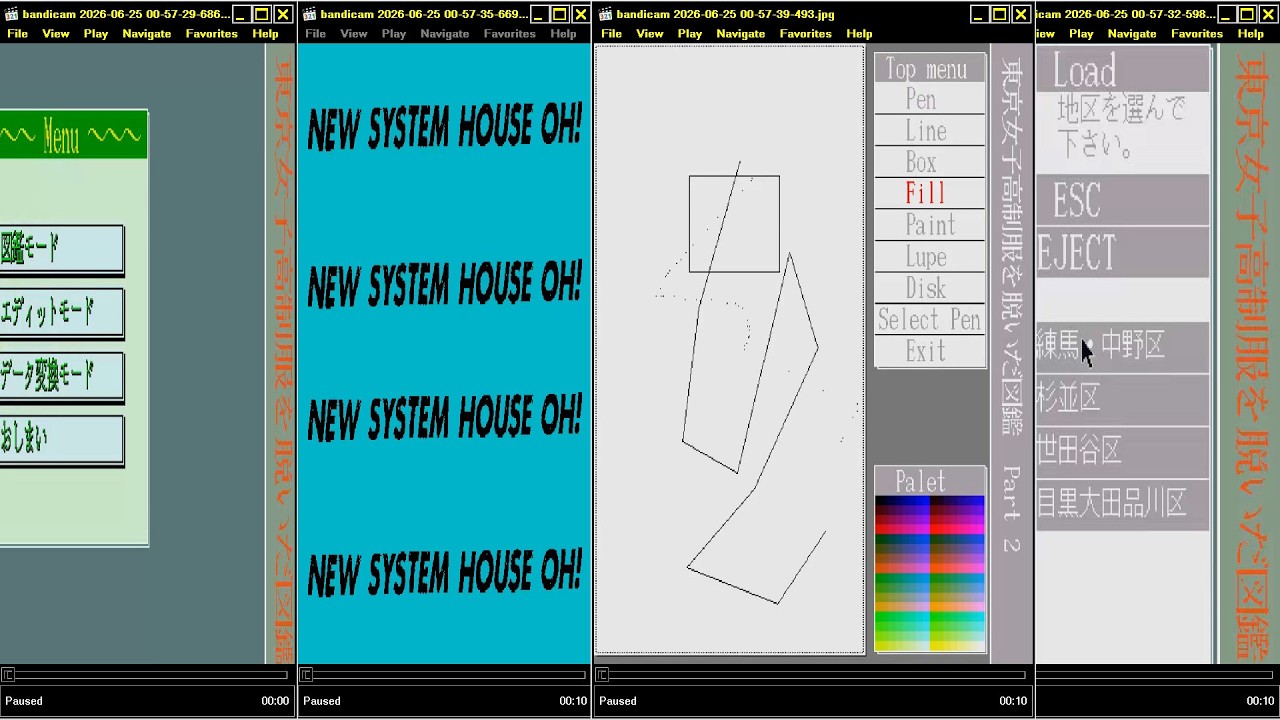Select the 杉並区 district
Image resolution: width=1280 pixels, height=720 pixels.
(x=1122, y=399)
